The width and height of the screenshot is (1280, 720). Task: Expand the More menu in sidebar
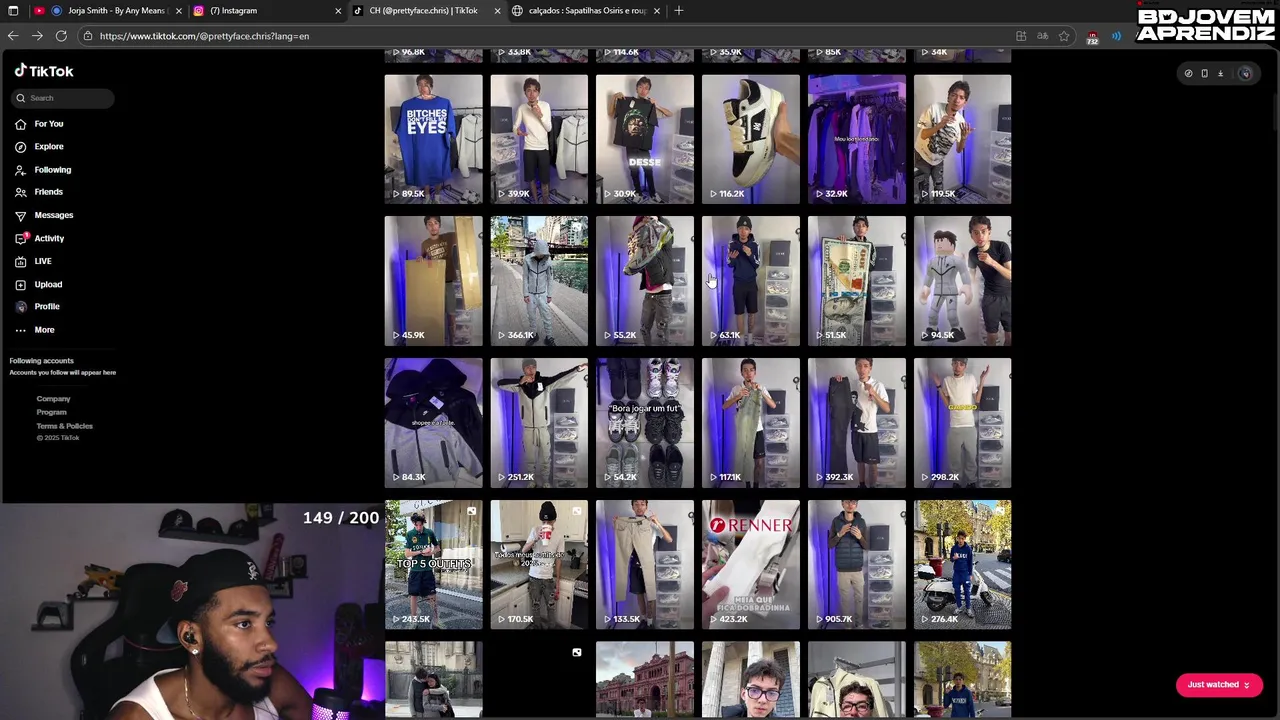[36, 330]
